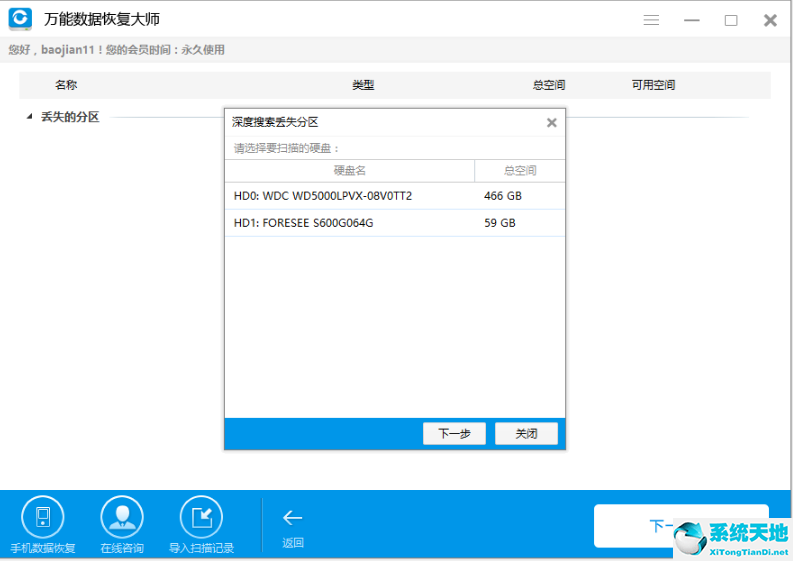Collapse the 丢失的分区 tree group
Viewport: 793px width, 561px height.
click(x=29, y=117)
